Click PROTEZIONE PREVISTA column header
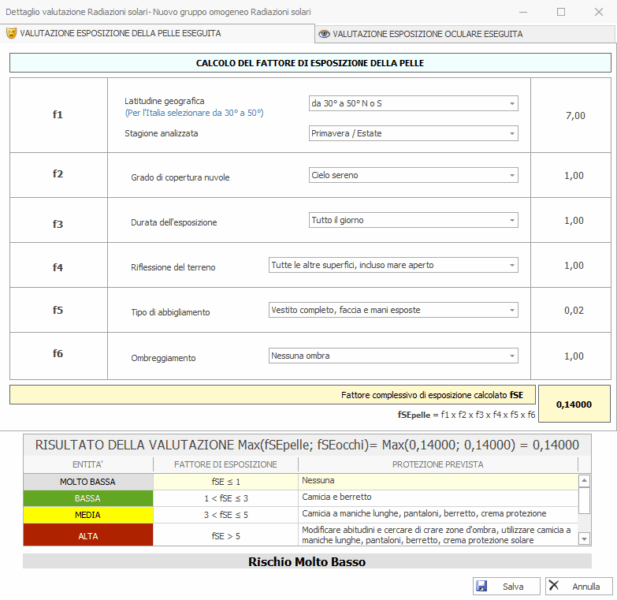This screenshot has height=600, width=617. (x=438, y=465)
